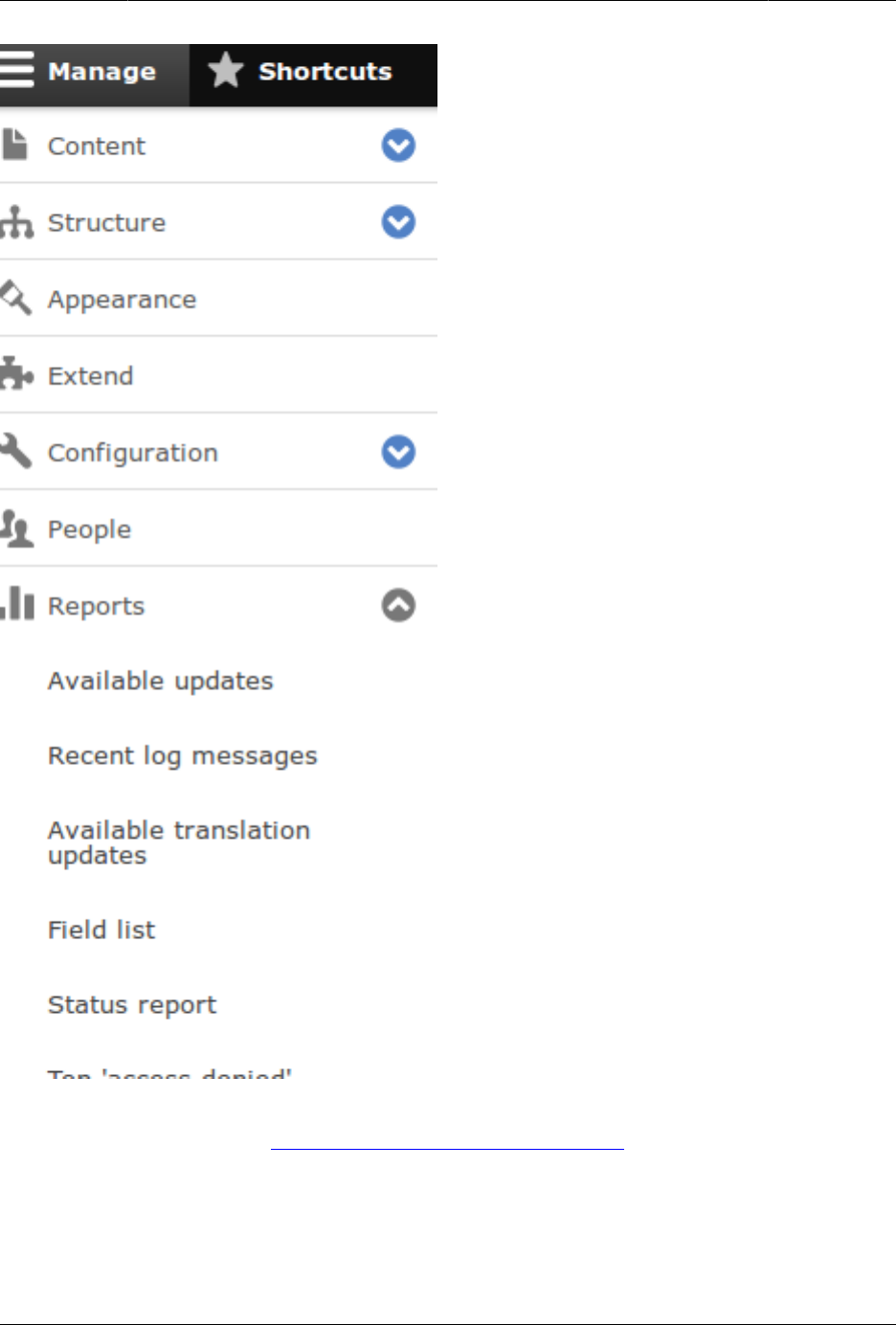Select the Manage tab label
The image size is (896, 1325).
[101, 72]
